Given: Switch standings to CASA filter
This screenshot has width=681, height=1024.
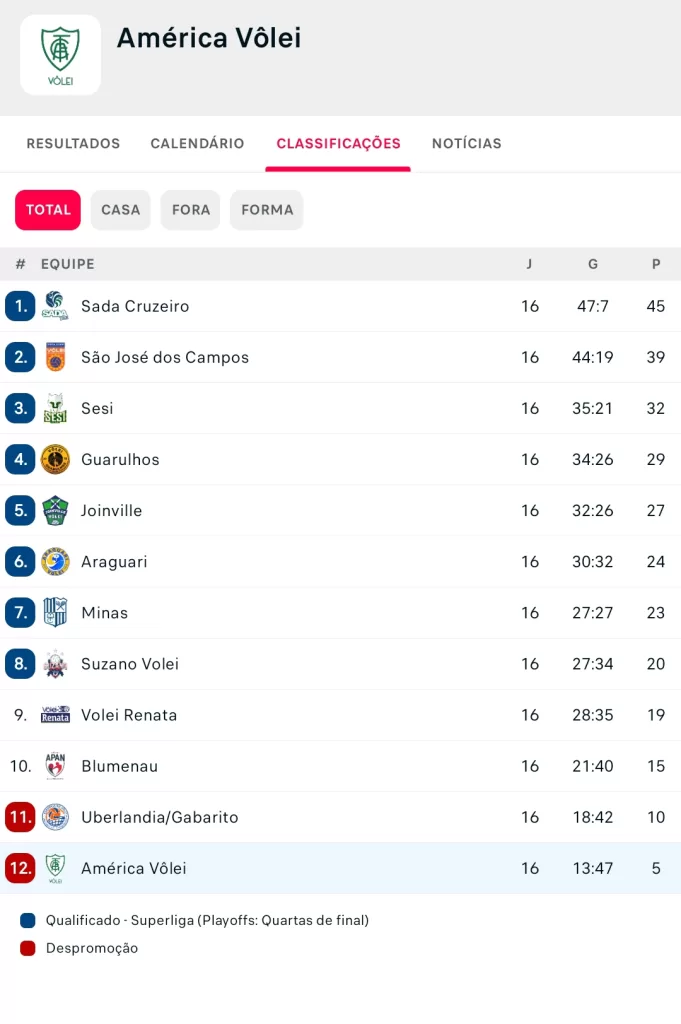Looking at the screenshot, I should click(x=120, y=210).
